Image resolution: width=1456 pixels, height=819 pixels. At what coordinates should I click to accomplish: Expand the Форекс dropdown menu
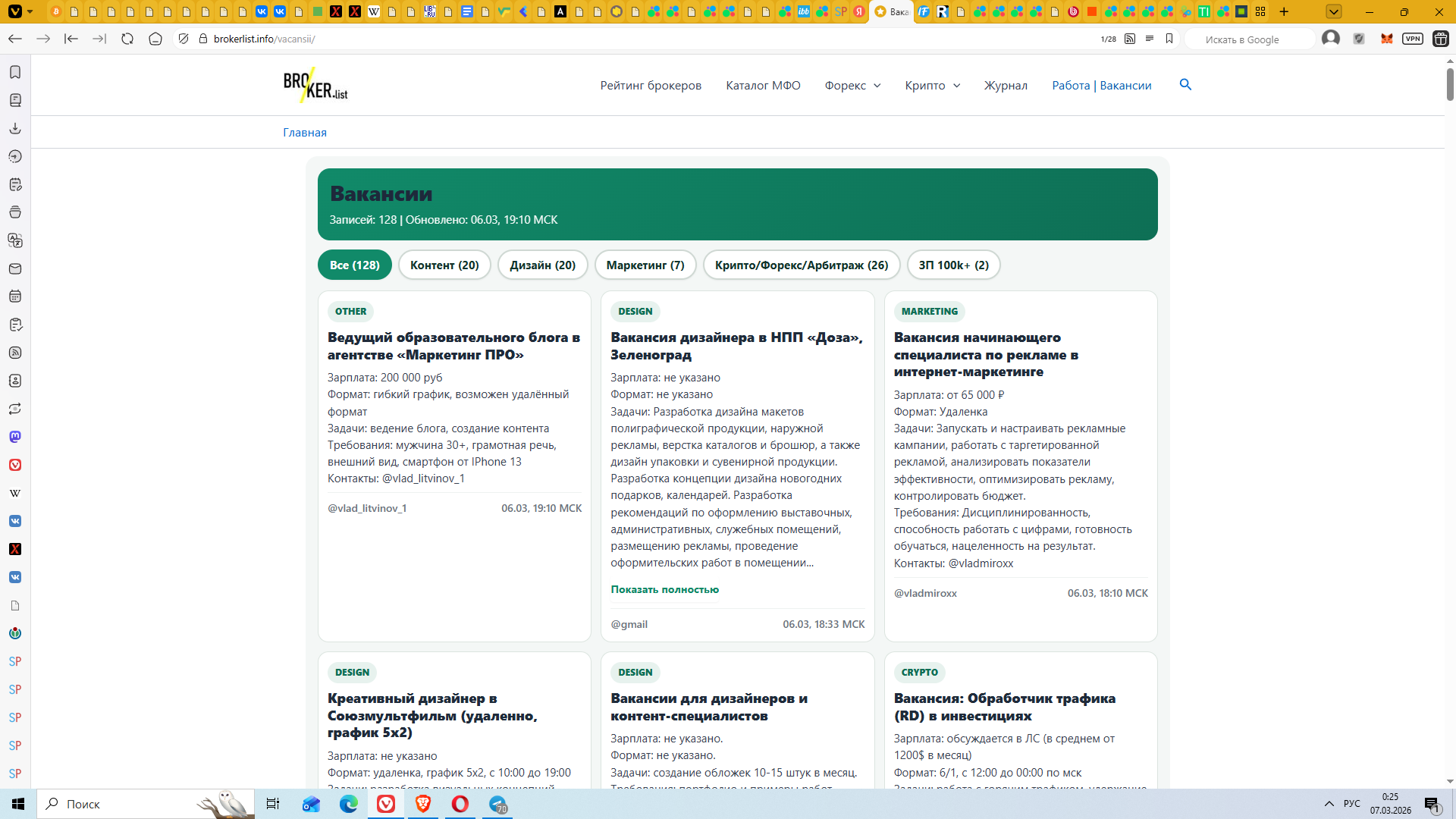(x=852, y=86)
